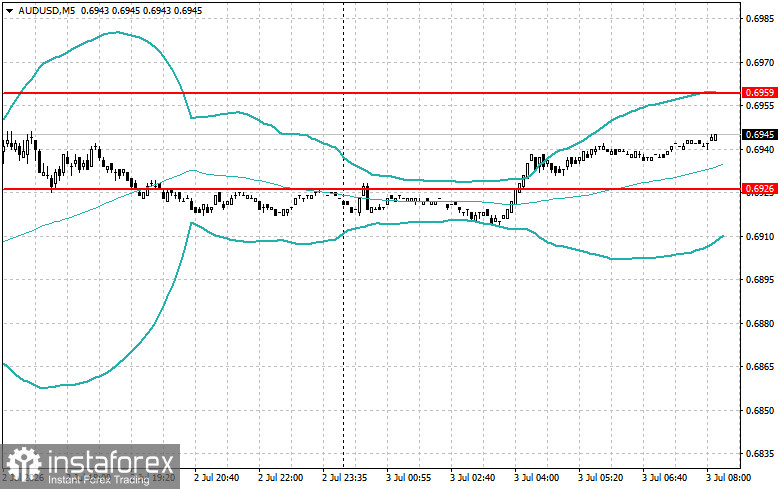The height and width of the screenshot is (489, 781).
Task: Click the 0.6985 price scale label
Action: point(760,19)
